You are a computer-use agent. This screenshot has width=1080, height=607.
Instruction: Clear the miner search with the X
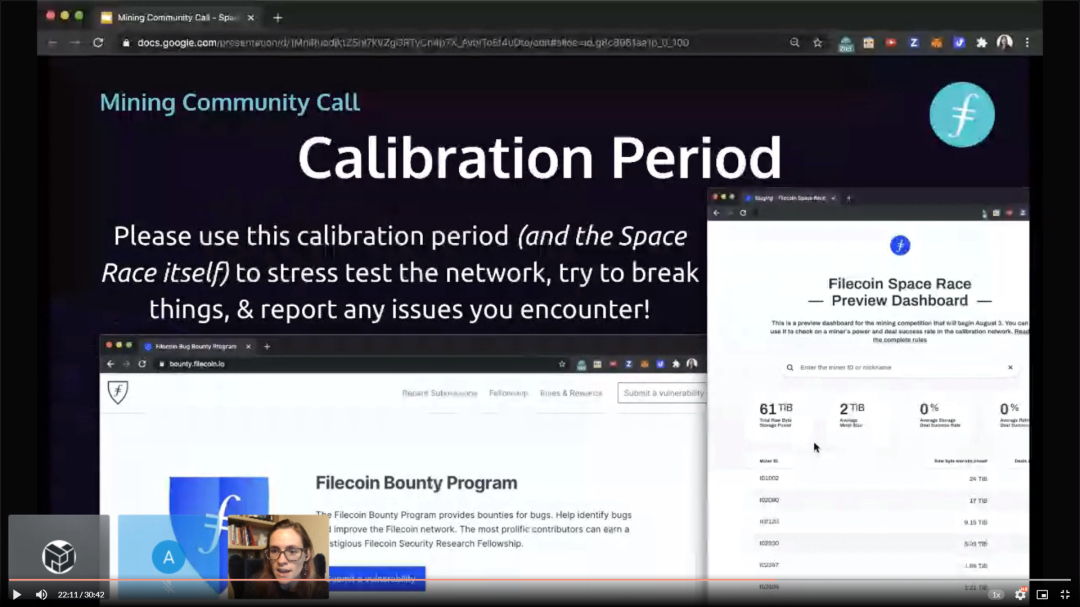point(1010,367)
